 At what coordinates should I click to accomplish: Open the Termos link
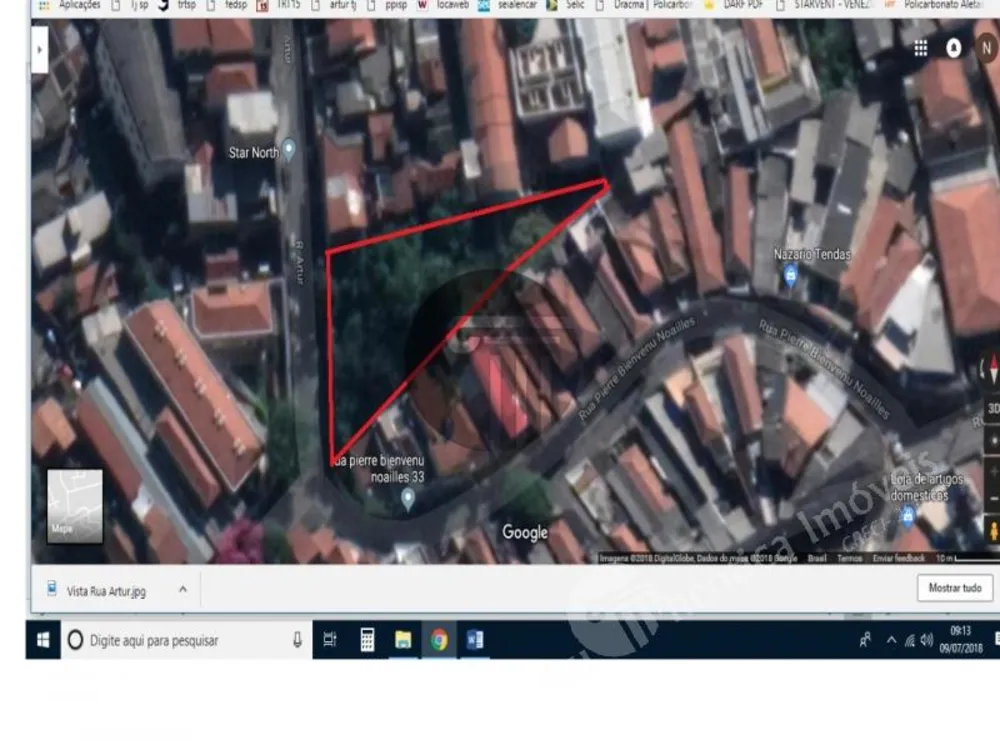pos(849,558)
